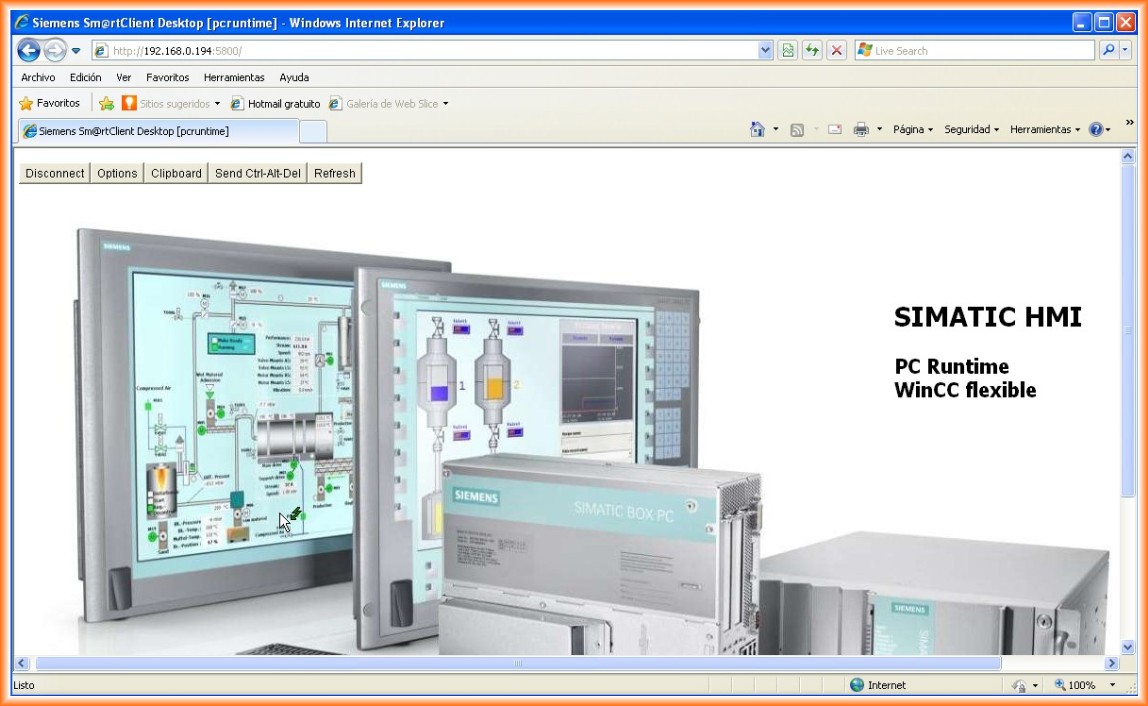The height and width of the screenshot is (706, 1148).
Task: Click the Compatibility View icon
Action: 788,50
